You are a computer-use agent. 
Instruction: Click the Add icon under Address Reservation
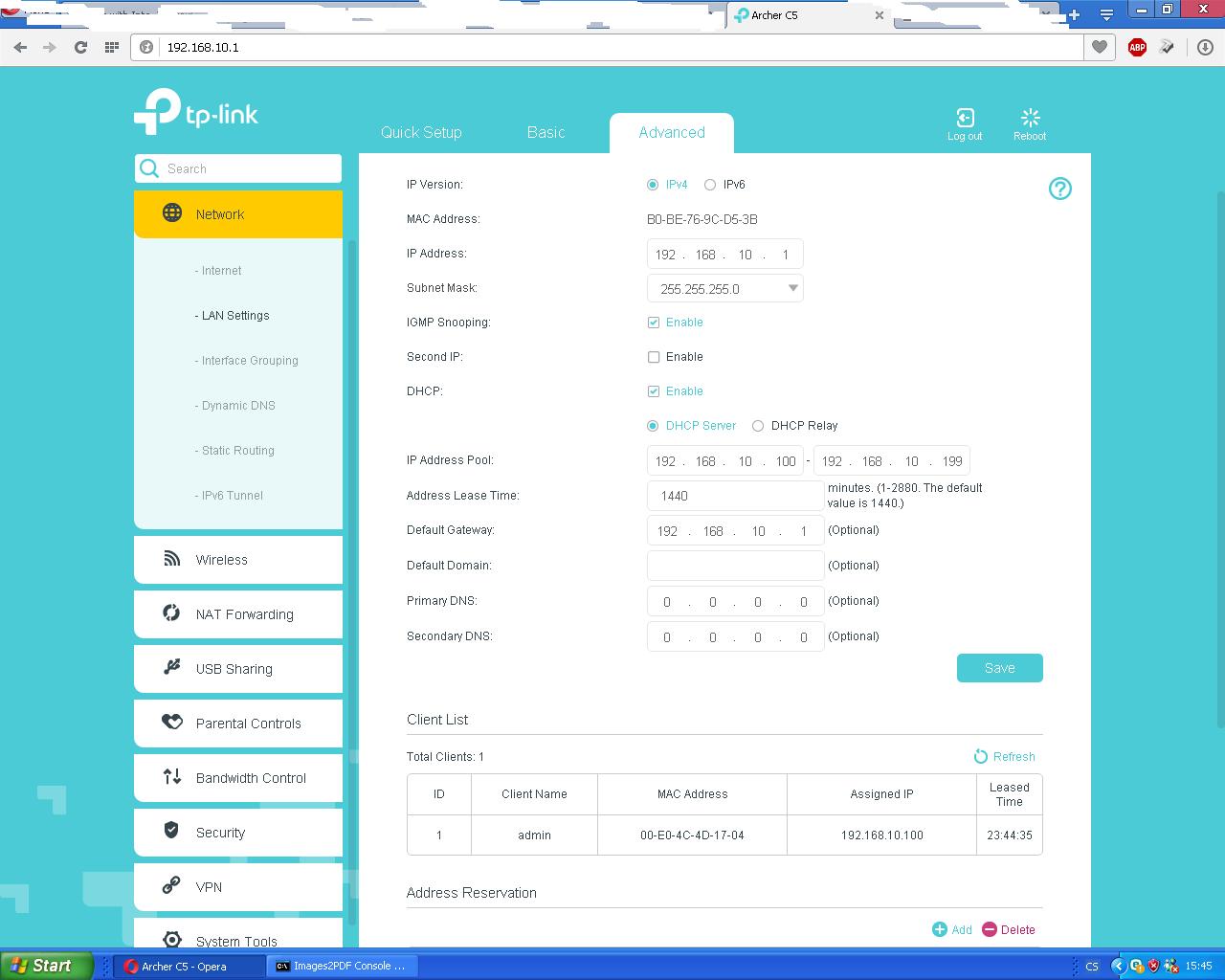pos(940,929)
